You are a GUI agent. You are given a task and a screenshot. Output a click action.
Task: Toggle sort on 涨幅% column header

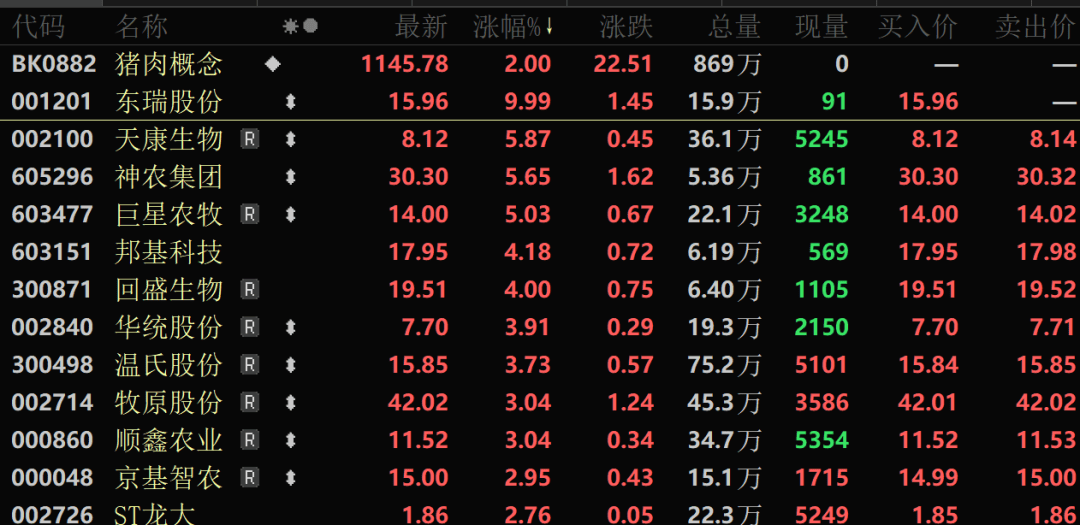pyautogui.click(x=513, y=28)
